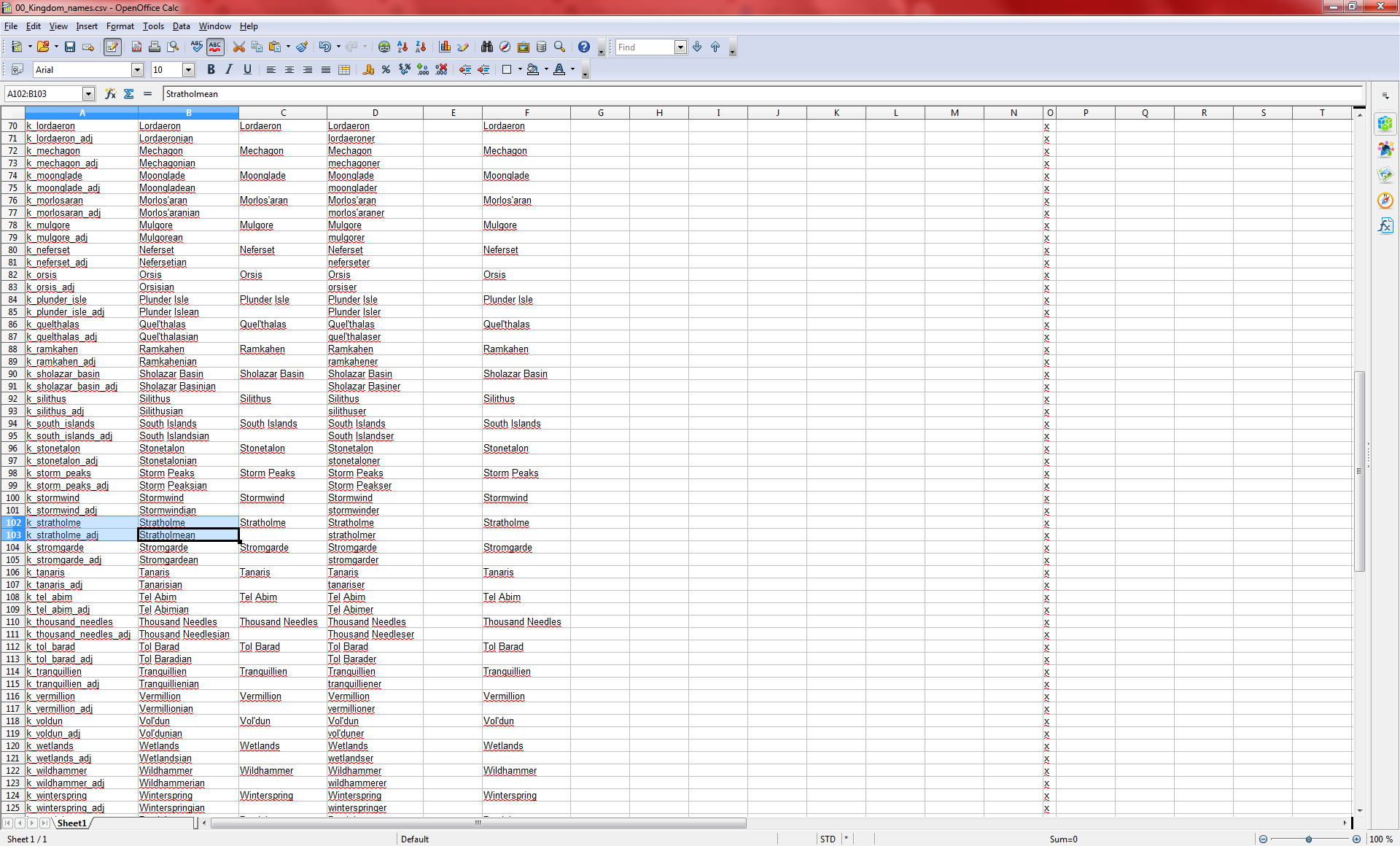Toggle Italic formatting
Image resolution: width=1400 pixels, height=846 pixels.
pos(229,70)
